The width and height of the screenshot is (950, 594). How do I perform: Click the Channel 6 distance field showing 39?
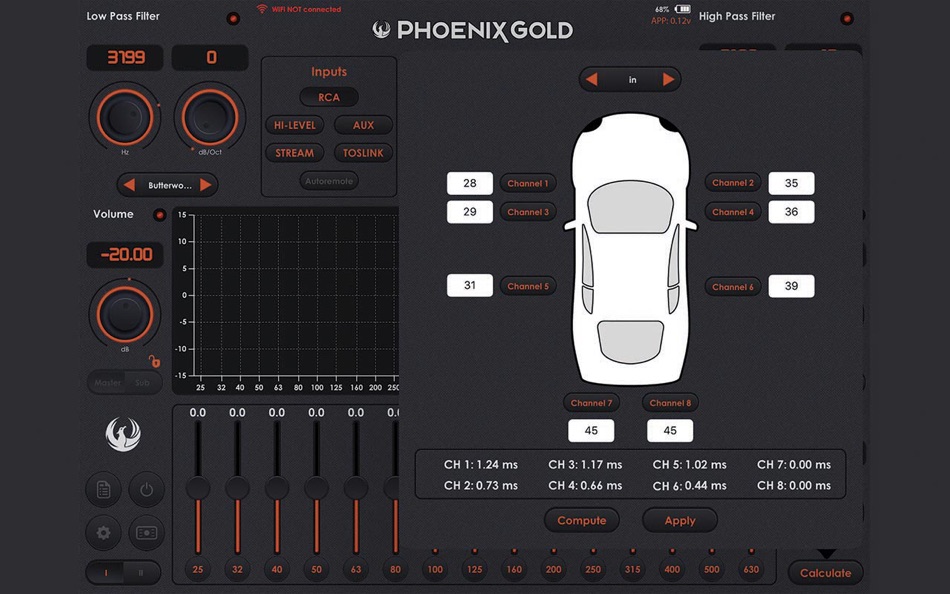(x=791, y=286)
